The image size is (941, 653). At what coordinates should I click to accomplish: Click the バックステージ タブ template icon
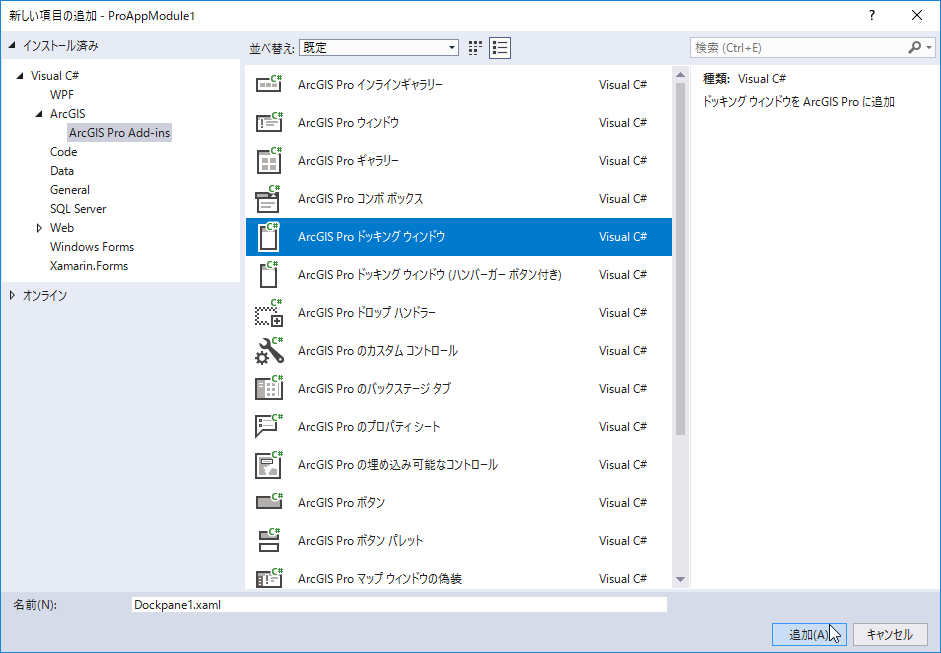(x=269, y=389)
